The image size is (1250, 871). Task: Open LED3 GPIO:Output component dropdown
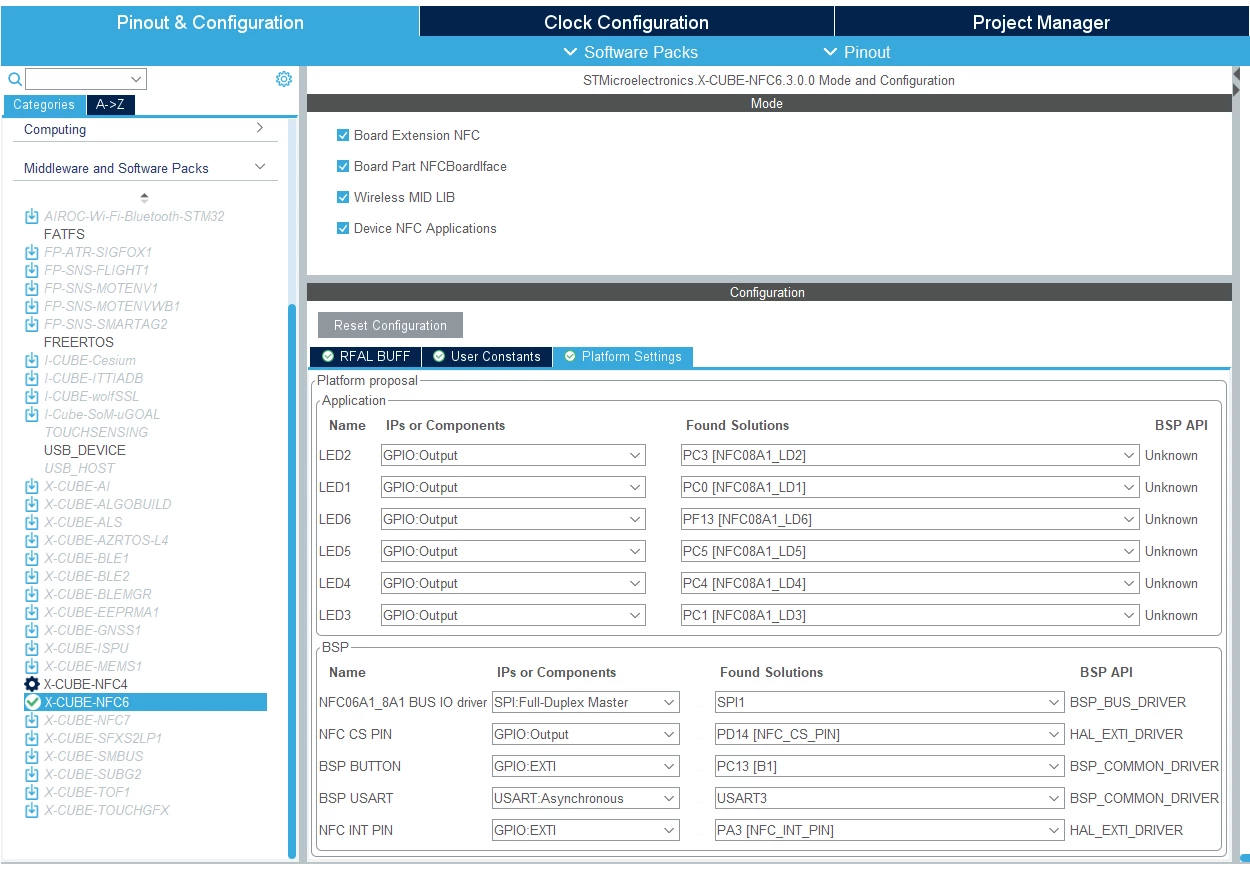[513, 615]
